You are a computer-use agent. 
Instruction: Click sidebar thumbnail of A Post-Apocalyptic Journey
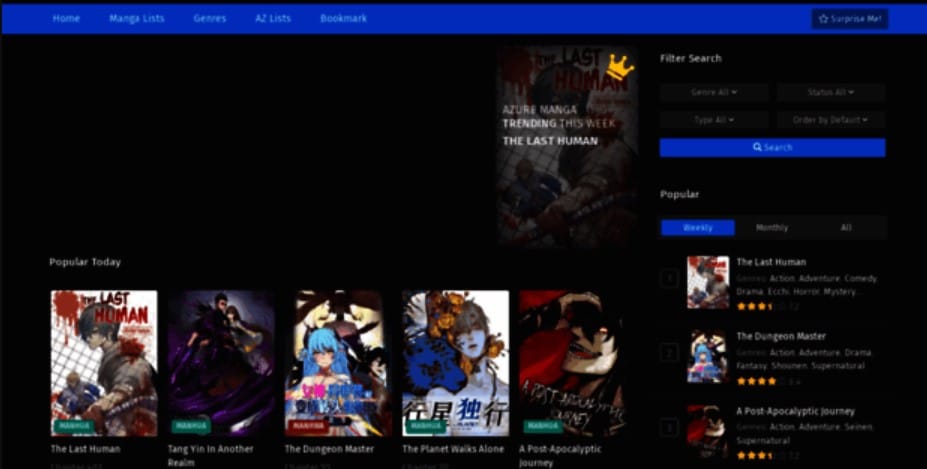[x=708, y=431]
